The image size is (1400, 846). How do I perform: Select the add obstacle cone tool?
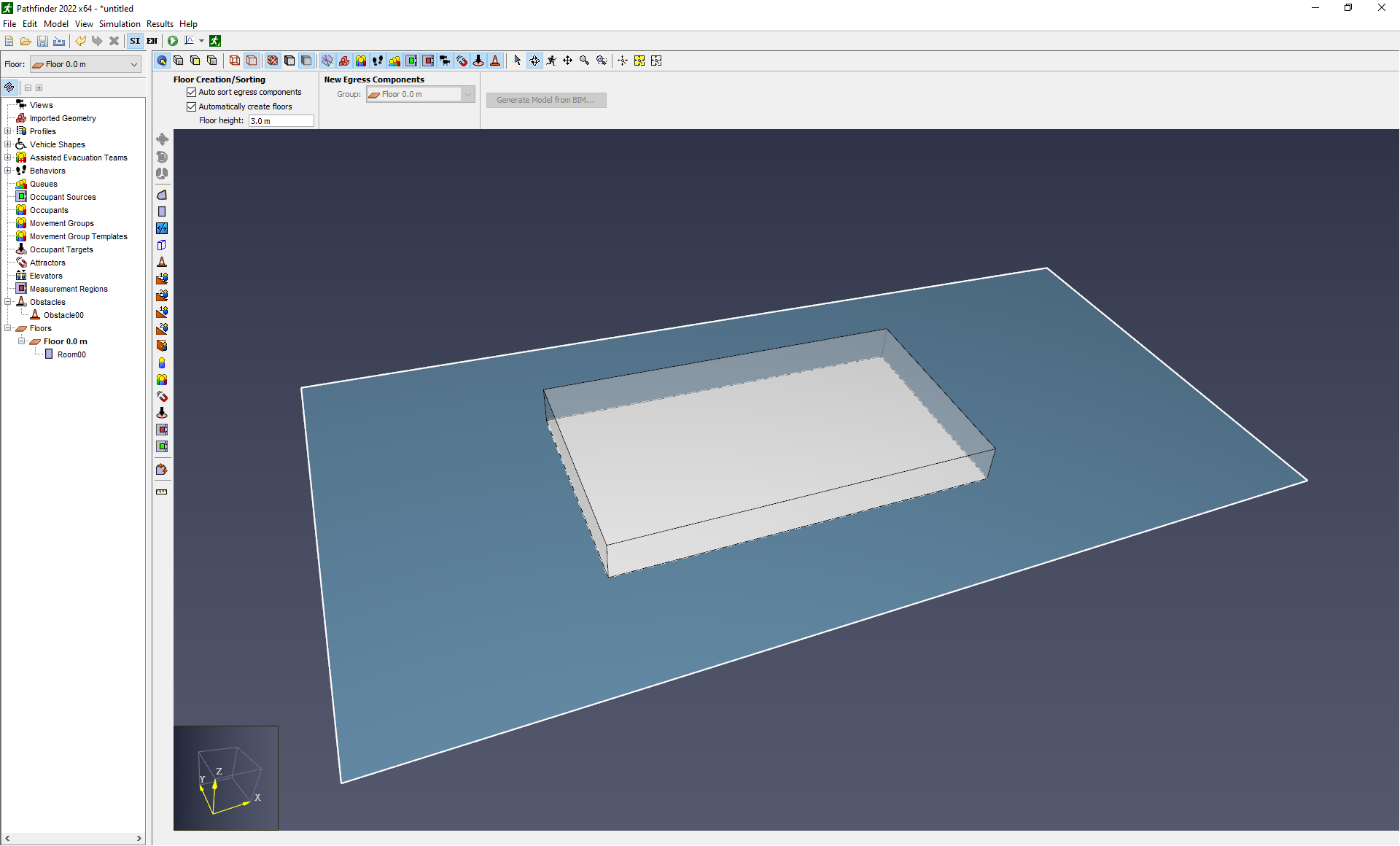162,262
